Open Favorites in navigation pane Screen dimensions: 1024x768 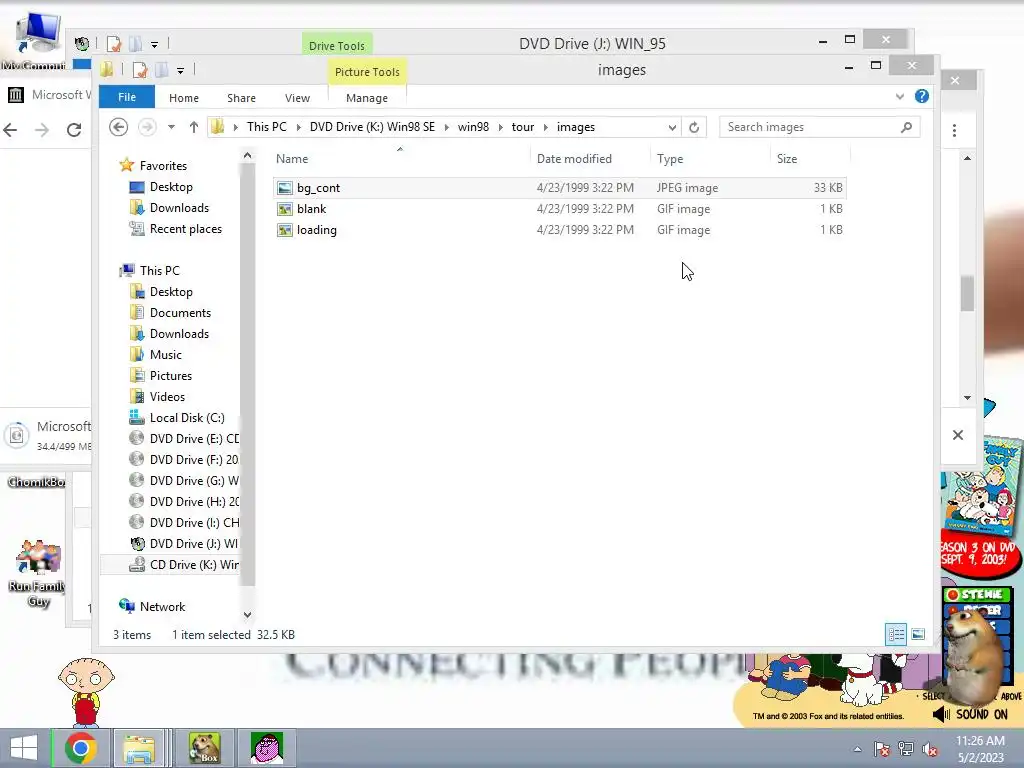[163, 166]
